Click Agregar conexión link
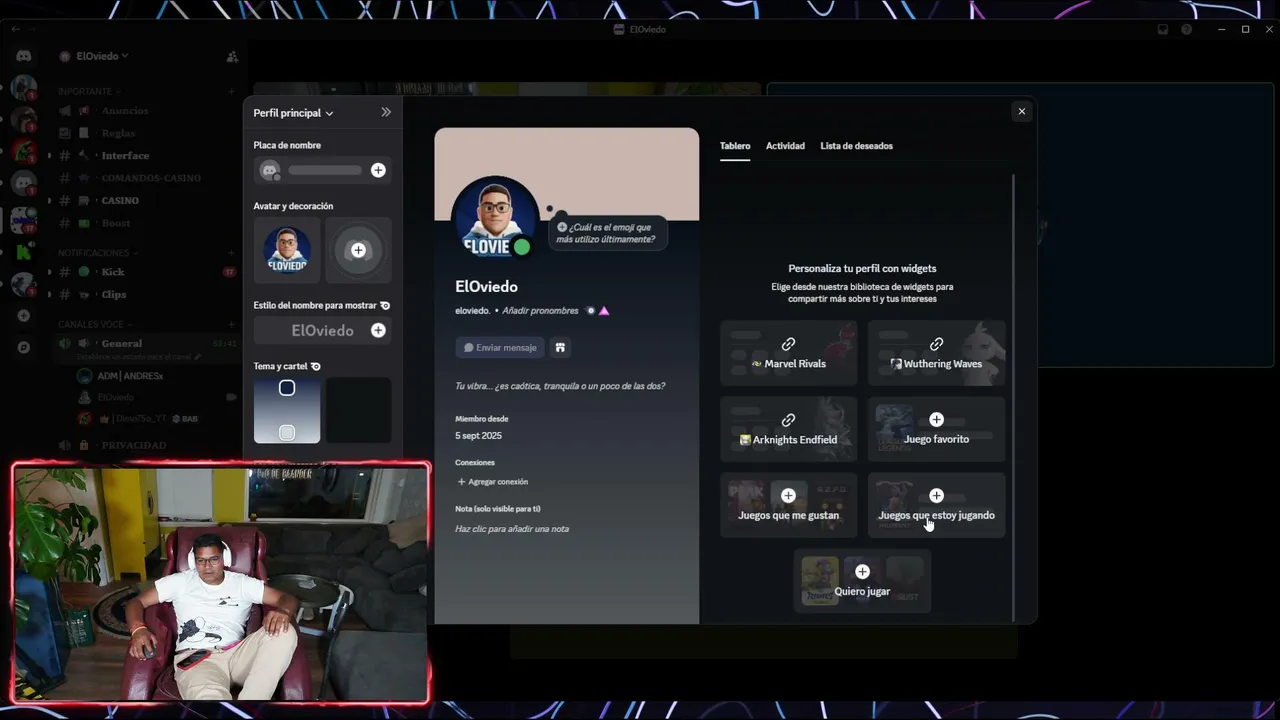Viewport: 1280px width, 720px height. click(x=492, y=482)
